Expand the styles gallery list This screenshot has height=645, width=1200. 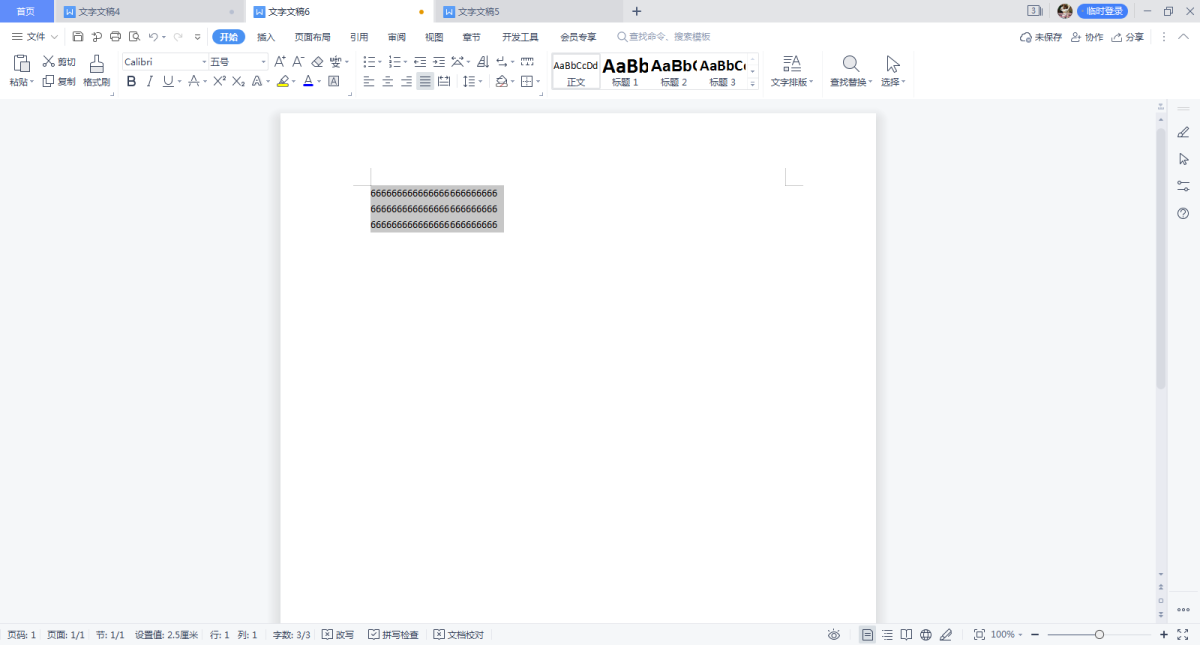[x=753, y=84]
